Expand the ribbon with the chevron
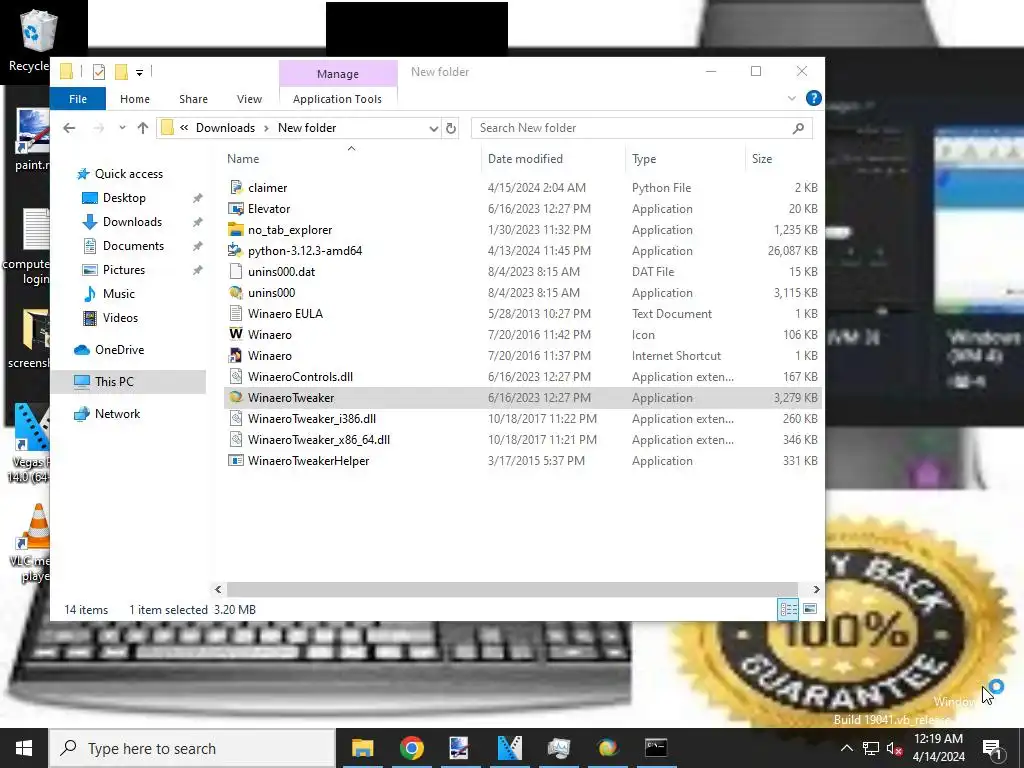 [x=792, y=99]
